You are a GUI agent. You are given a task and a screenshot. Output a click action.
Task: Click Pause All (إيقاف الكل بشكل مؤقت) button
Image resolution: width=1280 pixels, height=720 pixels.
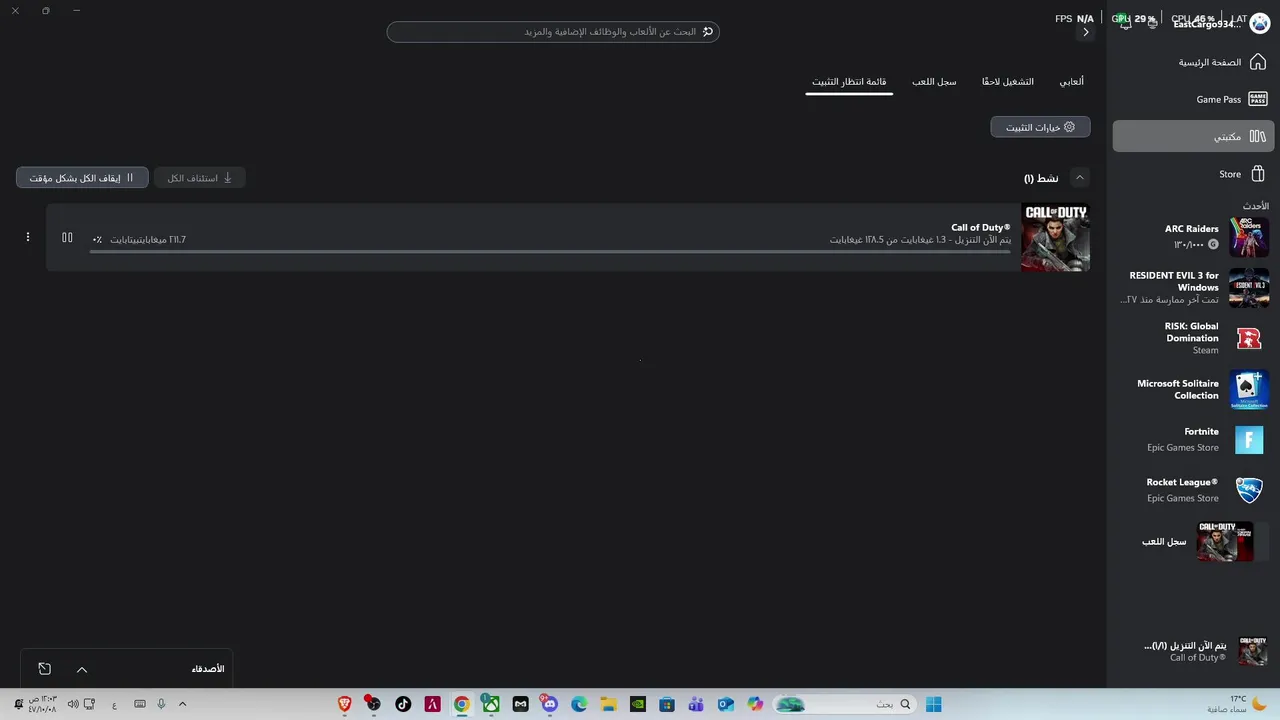click(x=82, y=178)
